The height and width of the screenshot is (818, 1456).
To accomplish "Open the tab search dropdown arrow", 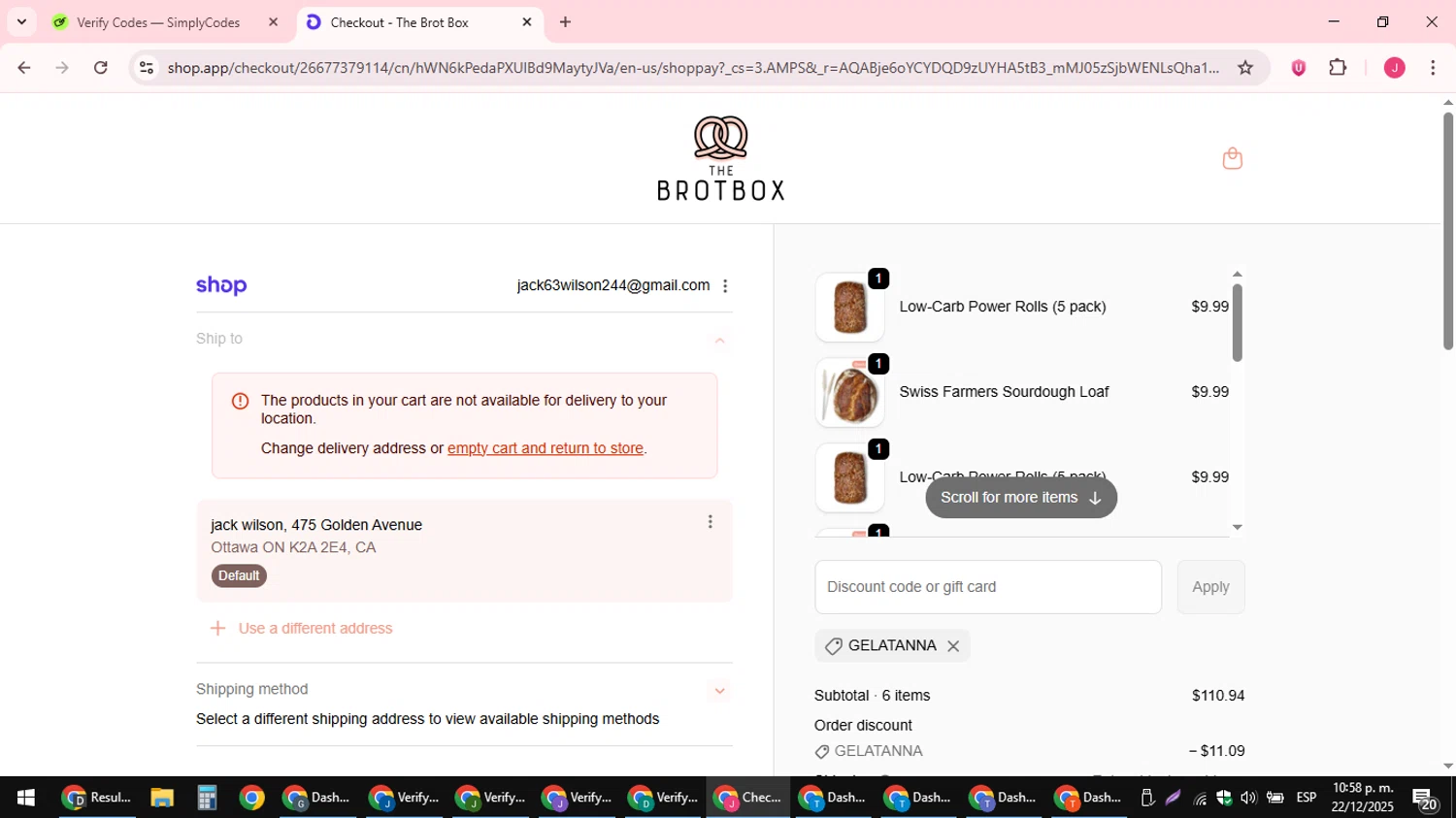I will (x=21, y=21).
